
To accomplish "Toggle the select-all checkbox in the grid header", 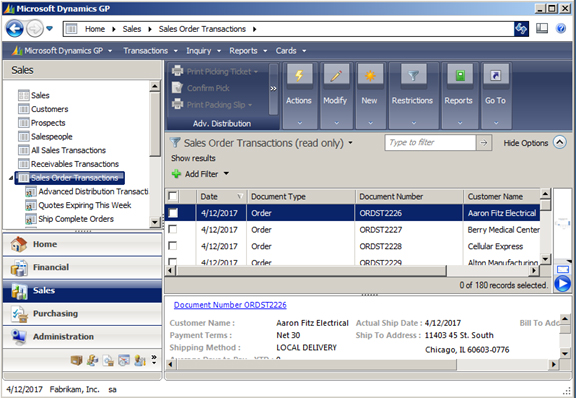I will click(x=173, y=196).
